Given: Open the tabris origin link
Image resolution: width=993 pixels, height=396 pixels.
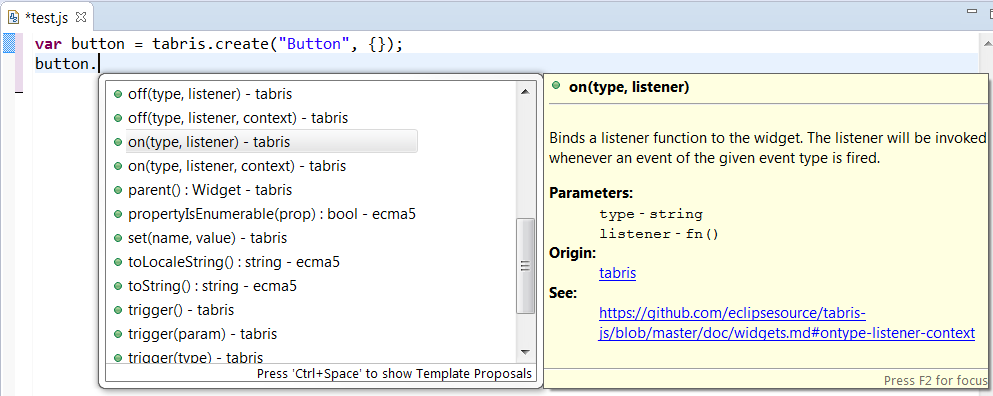Looking at the screenshot, I should tap(617, 273).
